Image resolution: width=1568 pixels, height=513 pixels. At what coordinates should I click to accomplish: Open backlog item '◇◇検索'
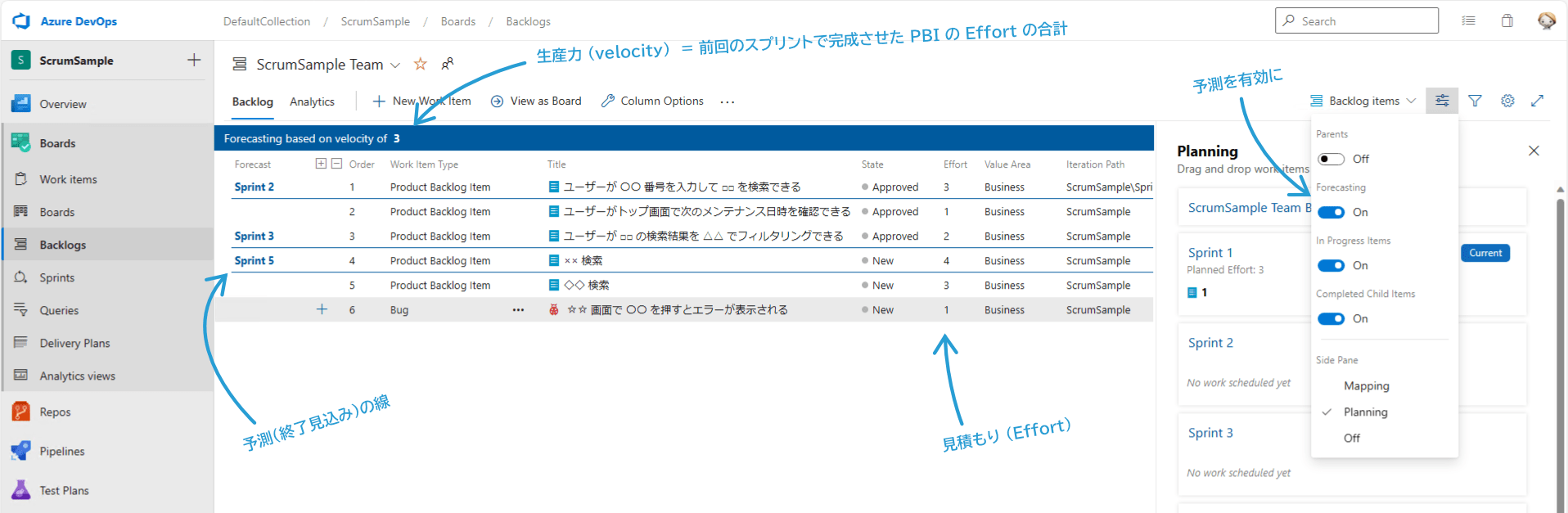(x=586, y=286)
